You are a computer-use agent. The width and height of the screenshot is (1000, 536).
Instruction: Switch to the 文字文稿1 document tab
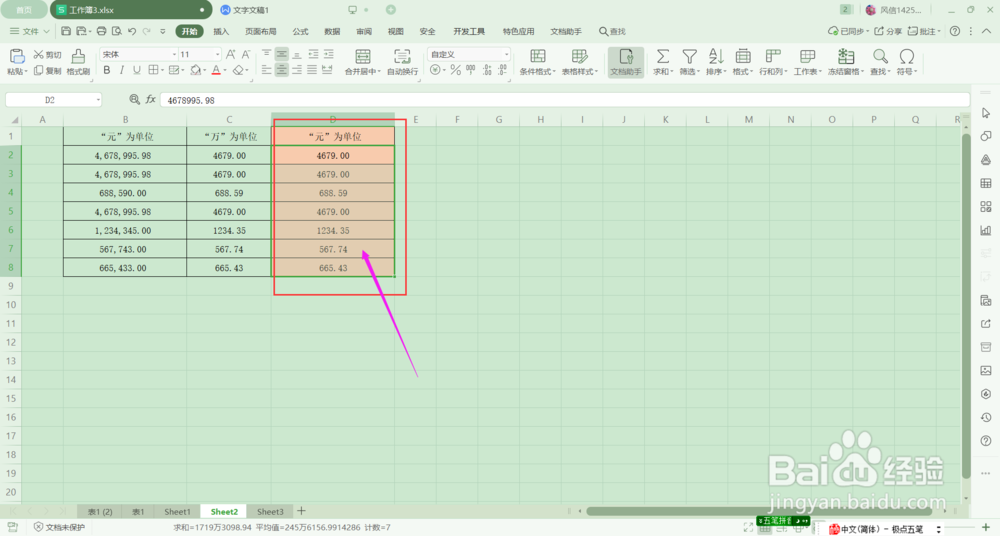point(245,10)
